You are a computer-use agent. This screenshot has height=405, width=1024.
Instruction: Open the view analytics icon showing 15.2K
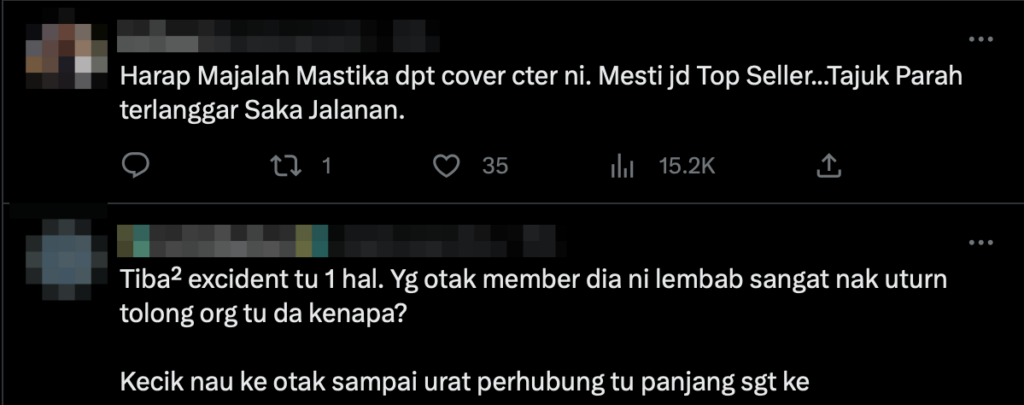[x=622, y=167]
